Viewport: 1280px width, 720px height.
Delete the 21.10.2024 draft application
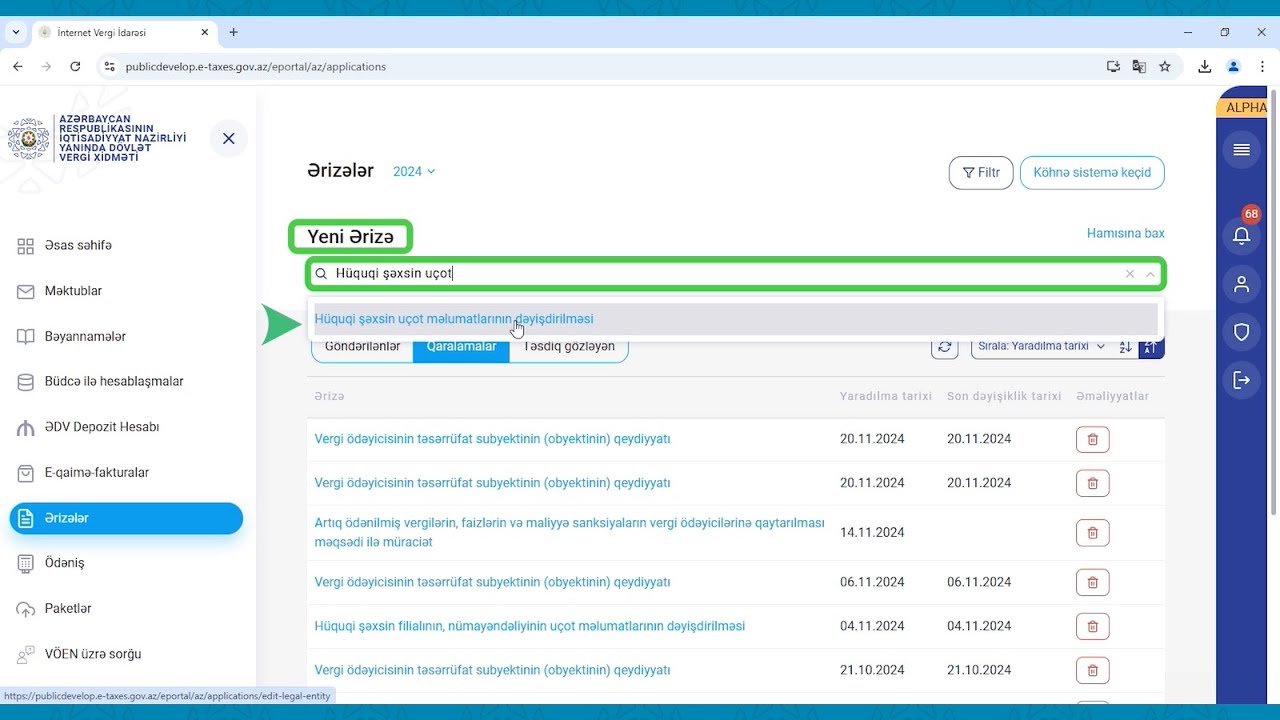pyautogui.click(x=1092, y=671)
